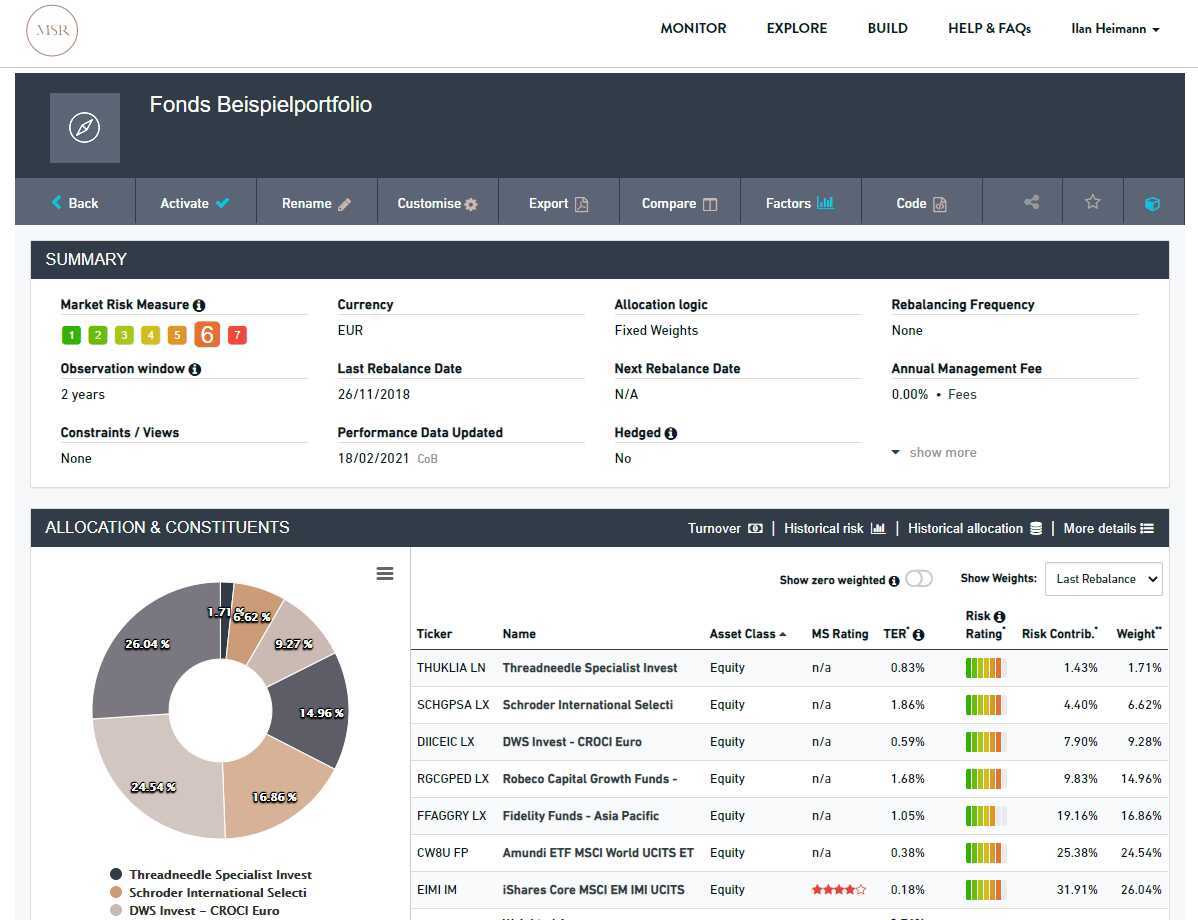Select risk level 6 swatch
Image resolution: width=1198 pixels, height=920 pixels.
point(207,335)
